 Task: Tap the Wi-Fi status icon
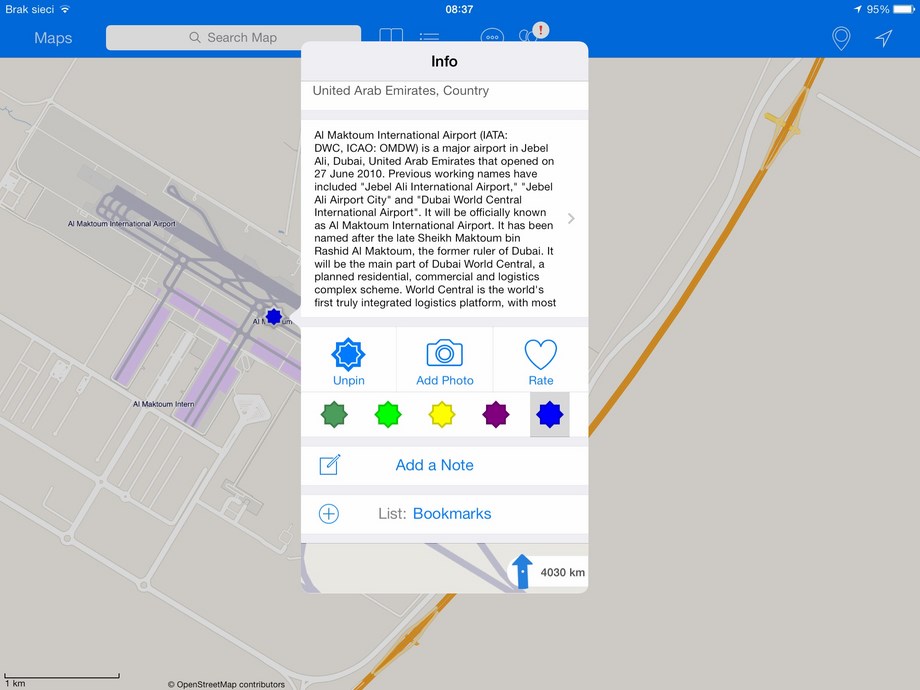pyautogui.click(x=65, y=9)
